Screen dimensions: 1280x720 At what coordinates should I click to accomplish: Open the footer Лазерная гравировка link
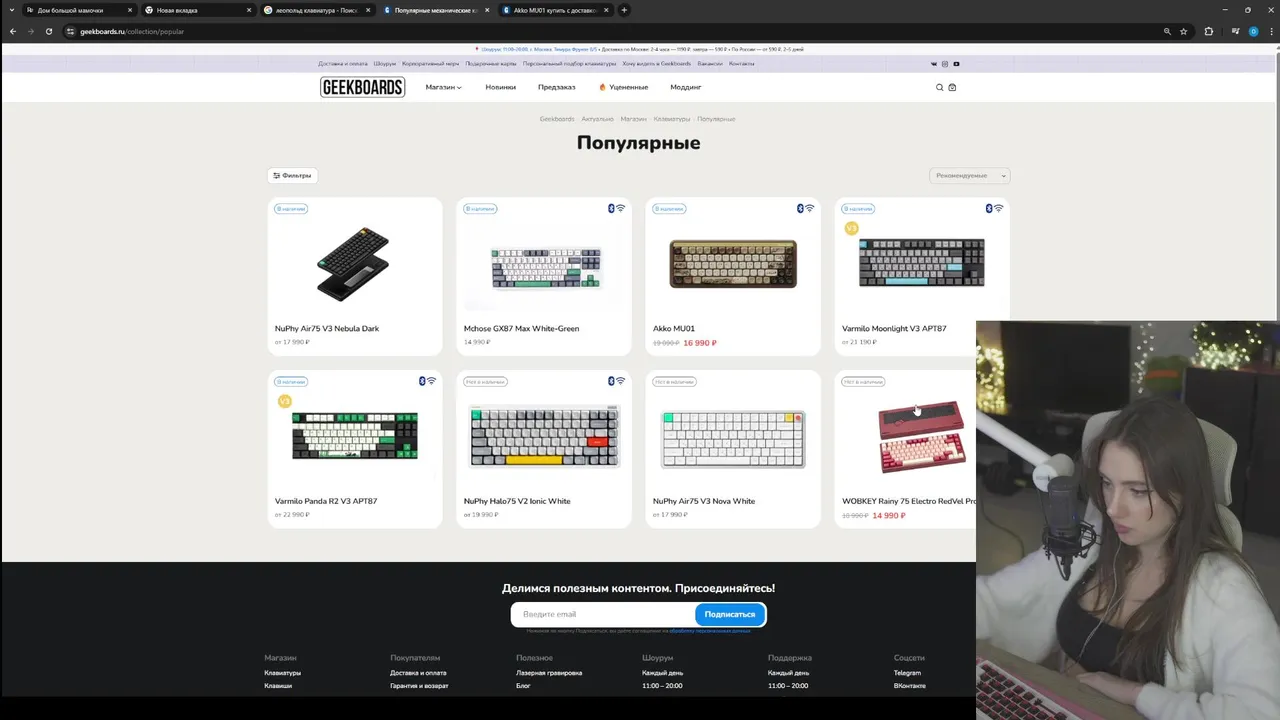(549, 673)
